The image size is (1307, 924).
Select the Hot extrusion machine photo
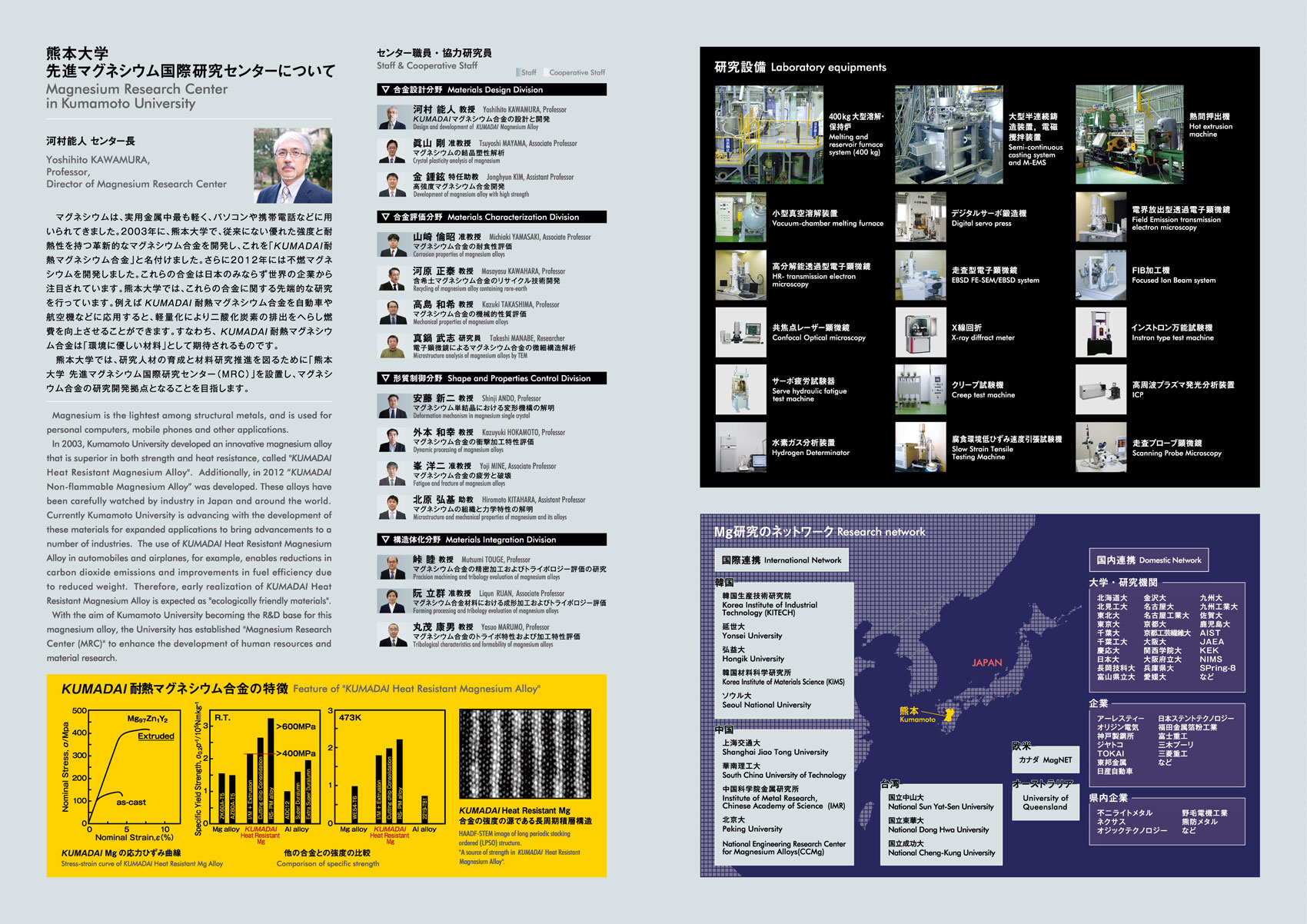[x=1129, y=135]
